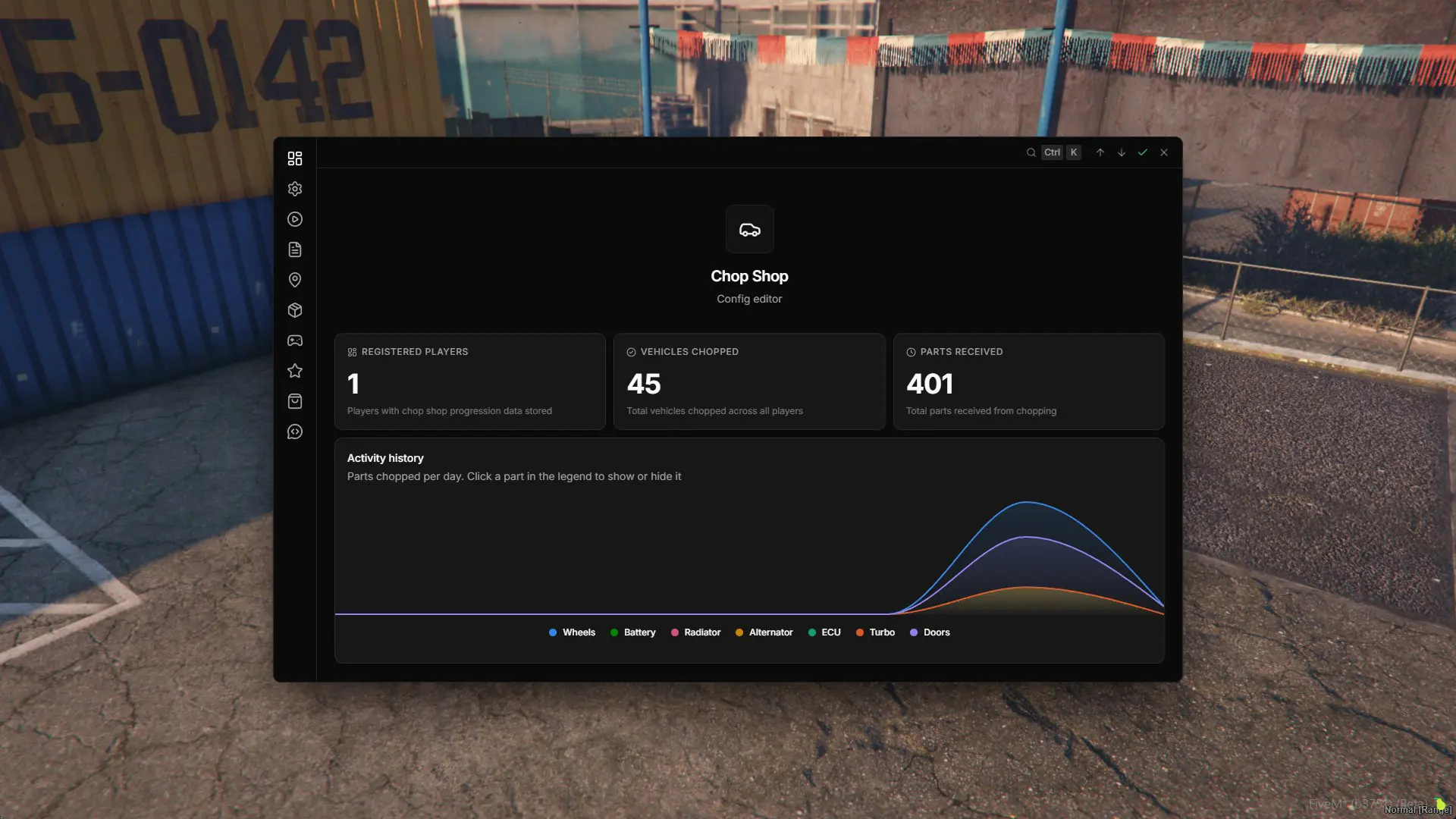Click the Chop Shop title text
The height and width of the screenshot is (819, 1456).
coord(749,276)
